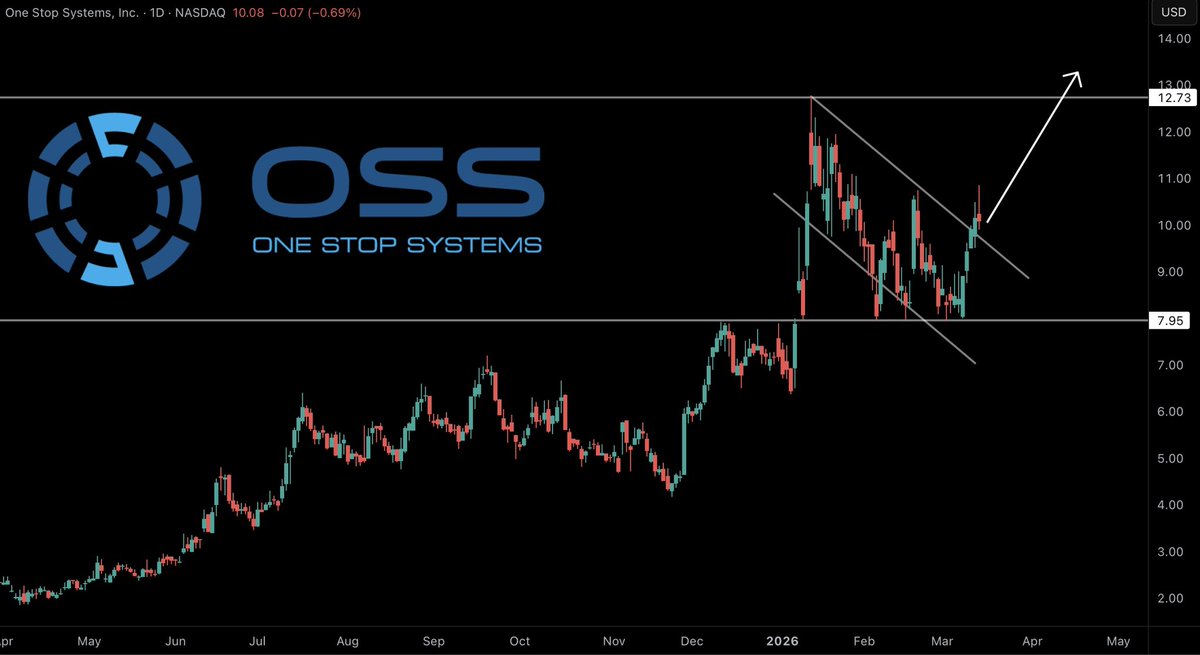This screenshot has height=655, width=1200.
Task: Click the Aug label on time axis
Action: 348,641
